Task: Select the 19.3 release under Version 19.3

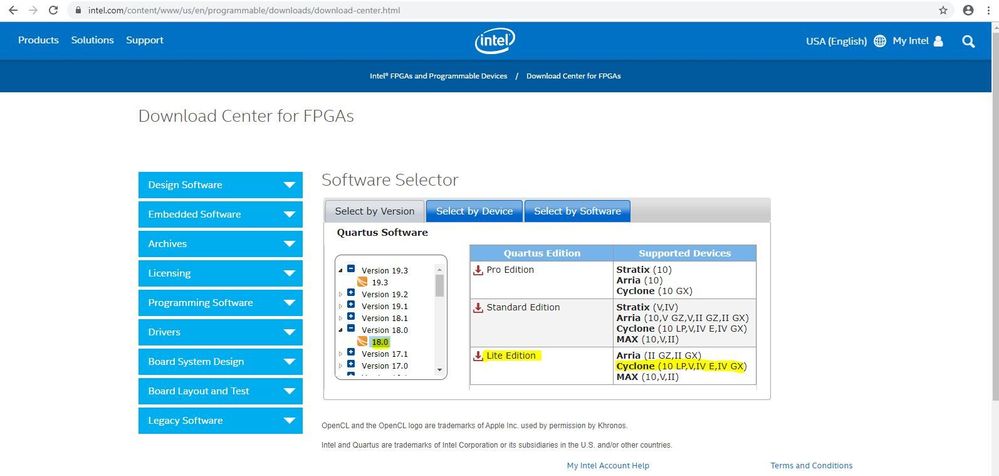Action: pos(380,282)
